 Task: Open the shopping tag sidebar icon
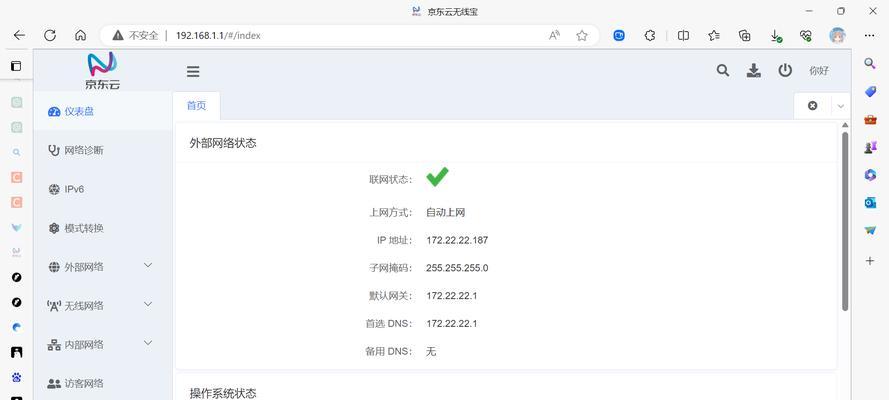870,91
